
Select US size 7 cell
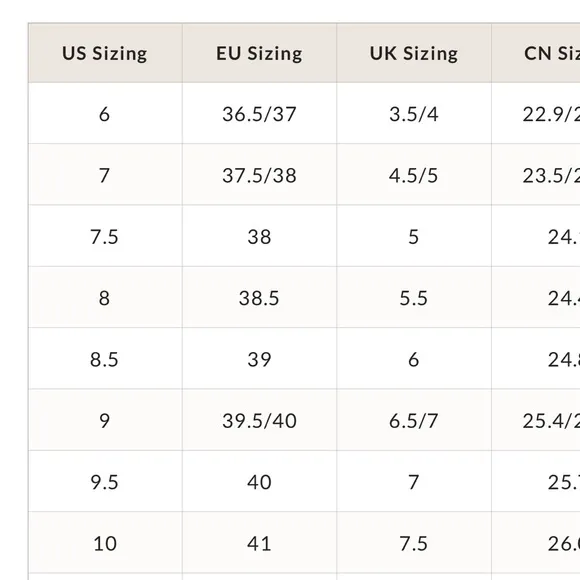coord(105,175)
